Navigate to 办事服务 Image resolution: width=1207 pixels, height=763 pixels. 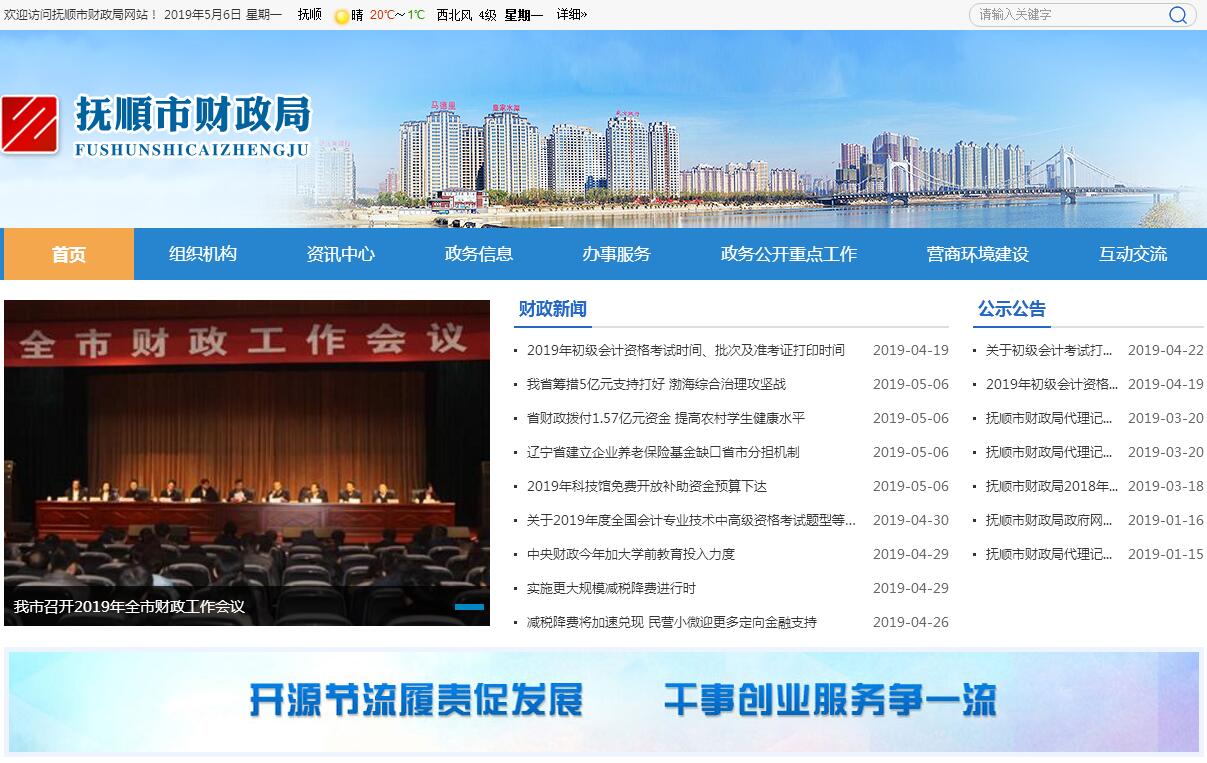616,254
